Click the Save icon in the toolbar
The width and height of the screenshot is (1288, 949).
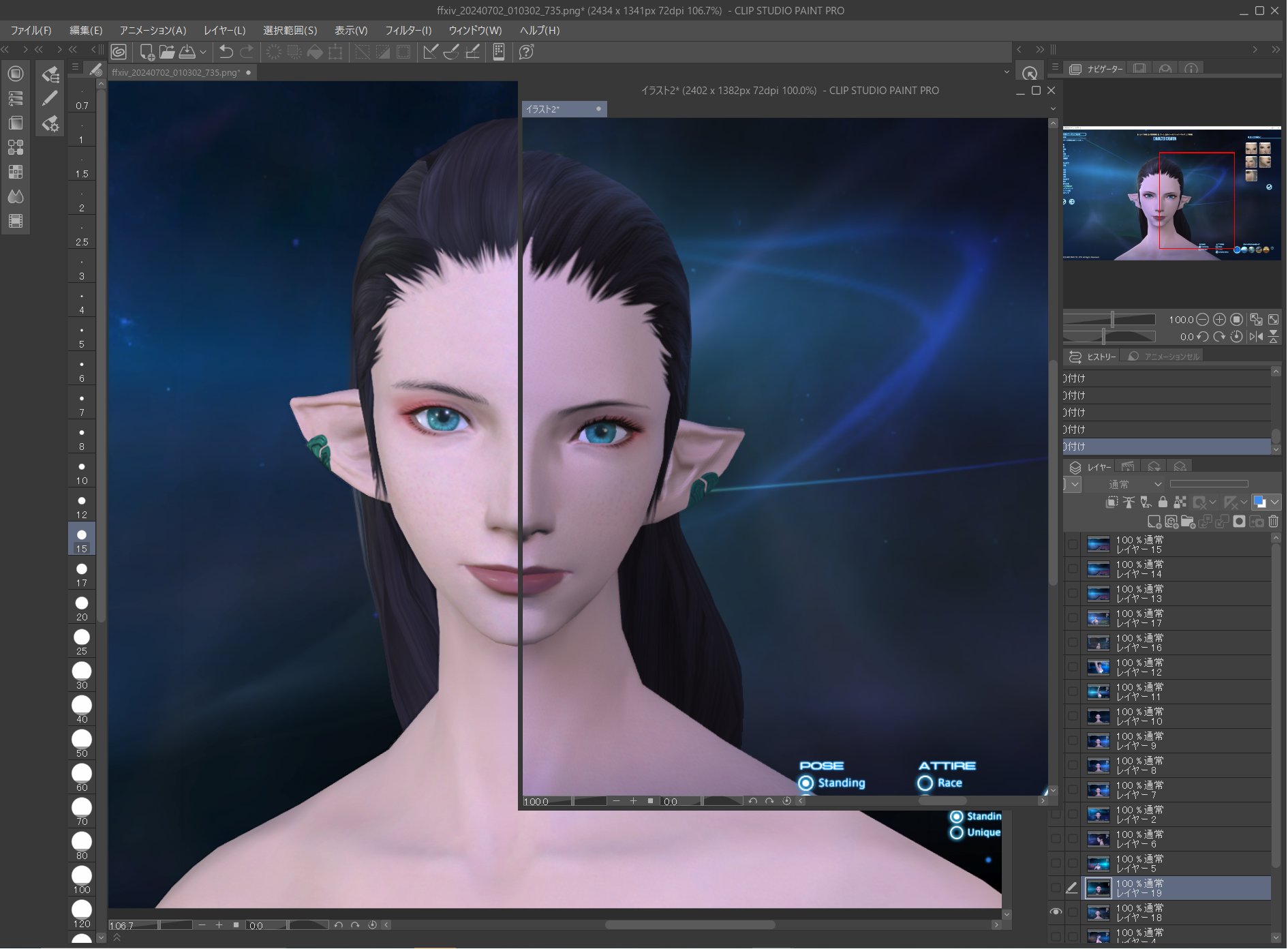point(187,52)
